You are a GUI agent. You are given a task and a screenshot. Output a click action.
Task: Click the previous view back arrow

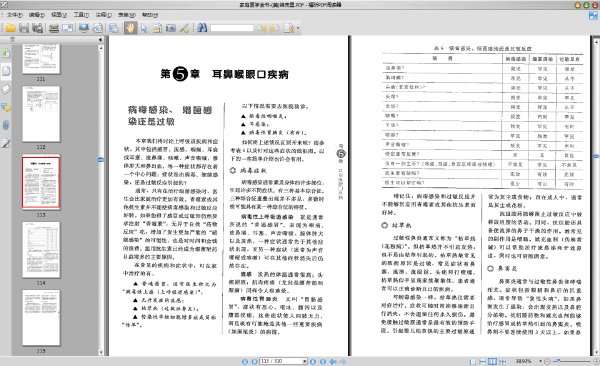(333, 361)
